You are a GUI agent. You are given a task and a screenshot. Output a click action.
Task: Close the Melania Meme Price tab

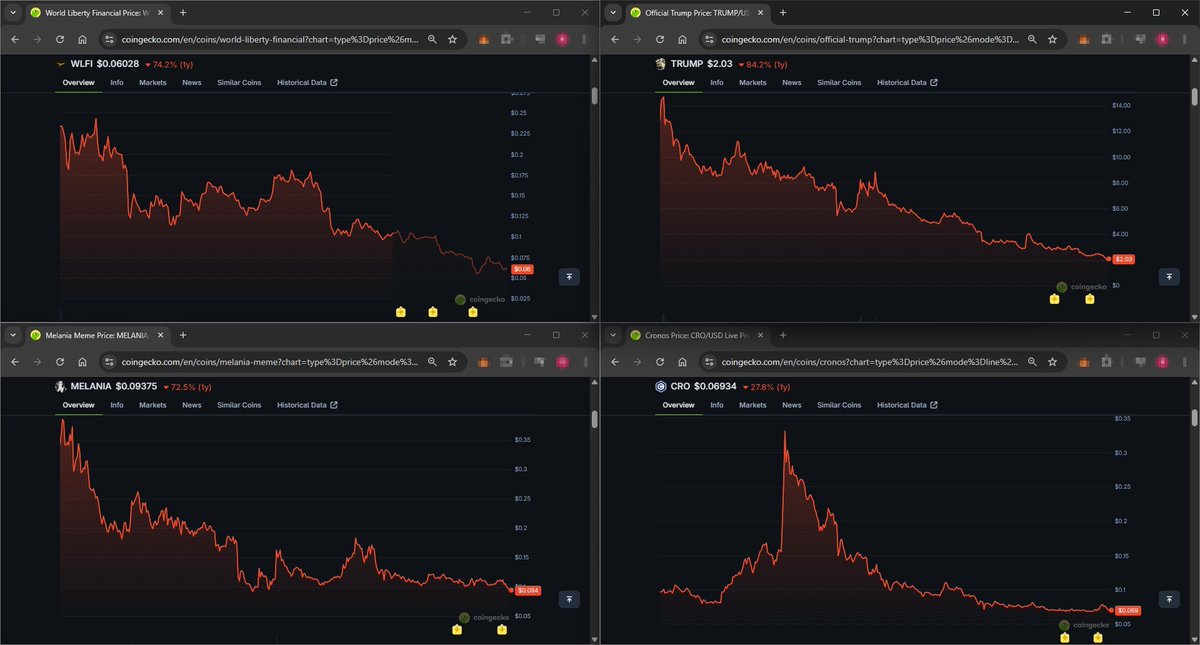point(159,335)
